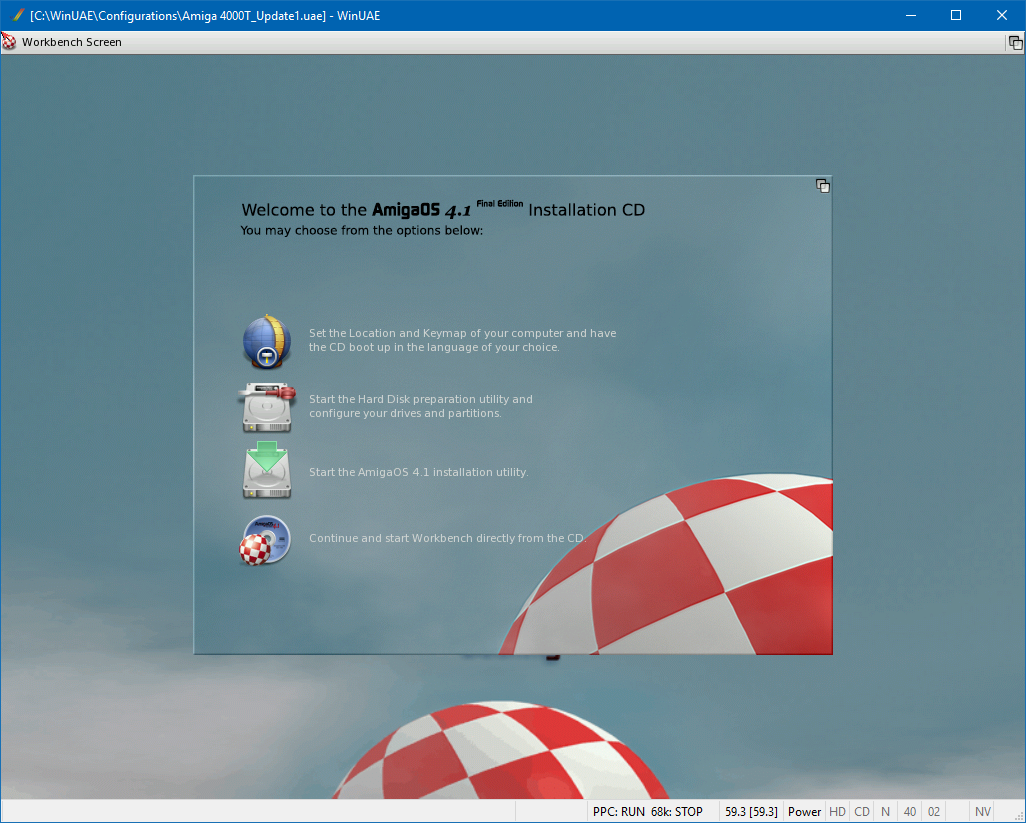Select 'Start the AmigaOS 4.1 installation utility' text

click(418, 472)
